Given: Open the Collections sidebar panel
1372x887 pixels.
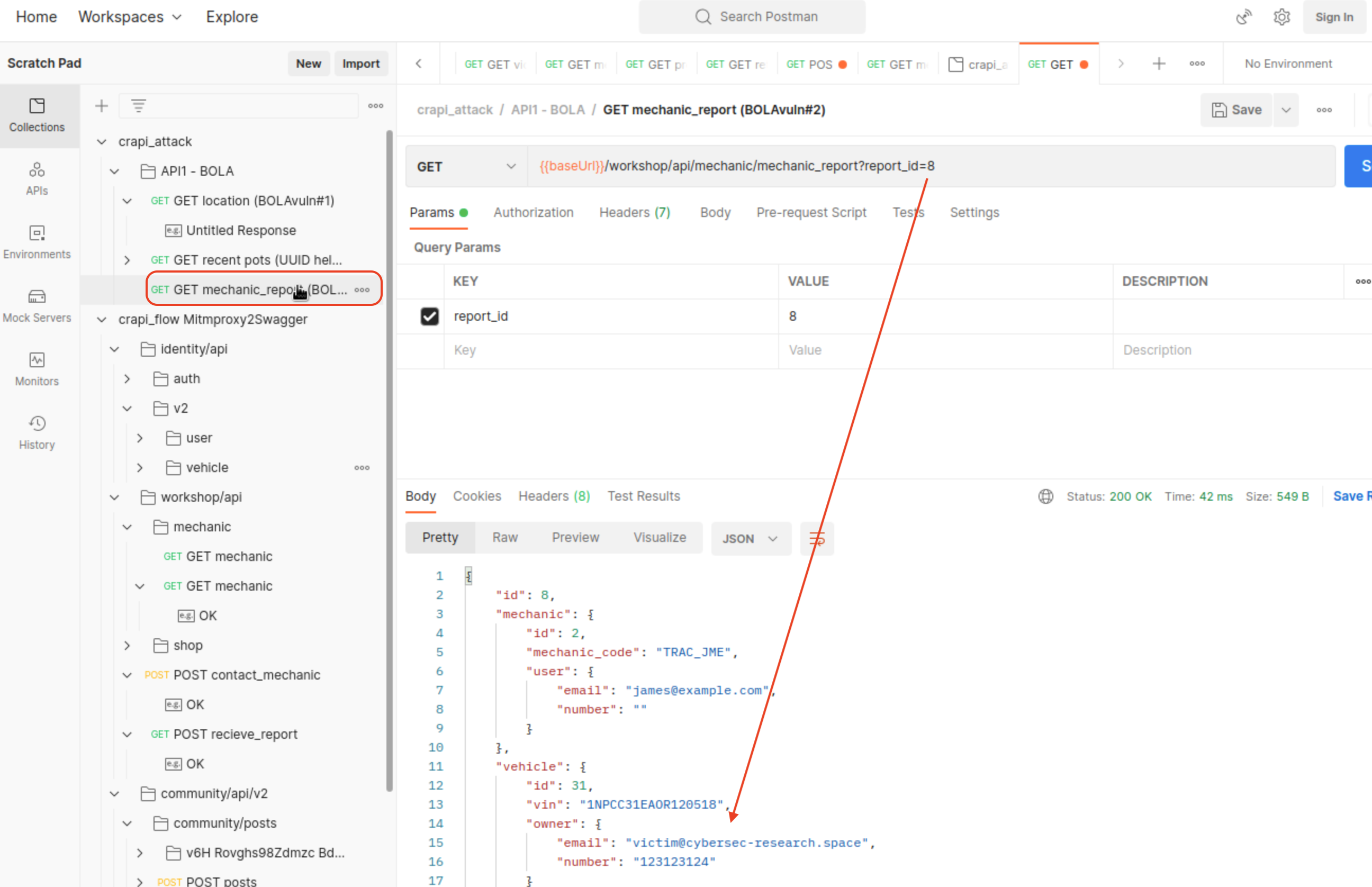Looking at the screenshot, I should tap(37, 115).
